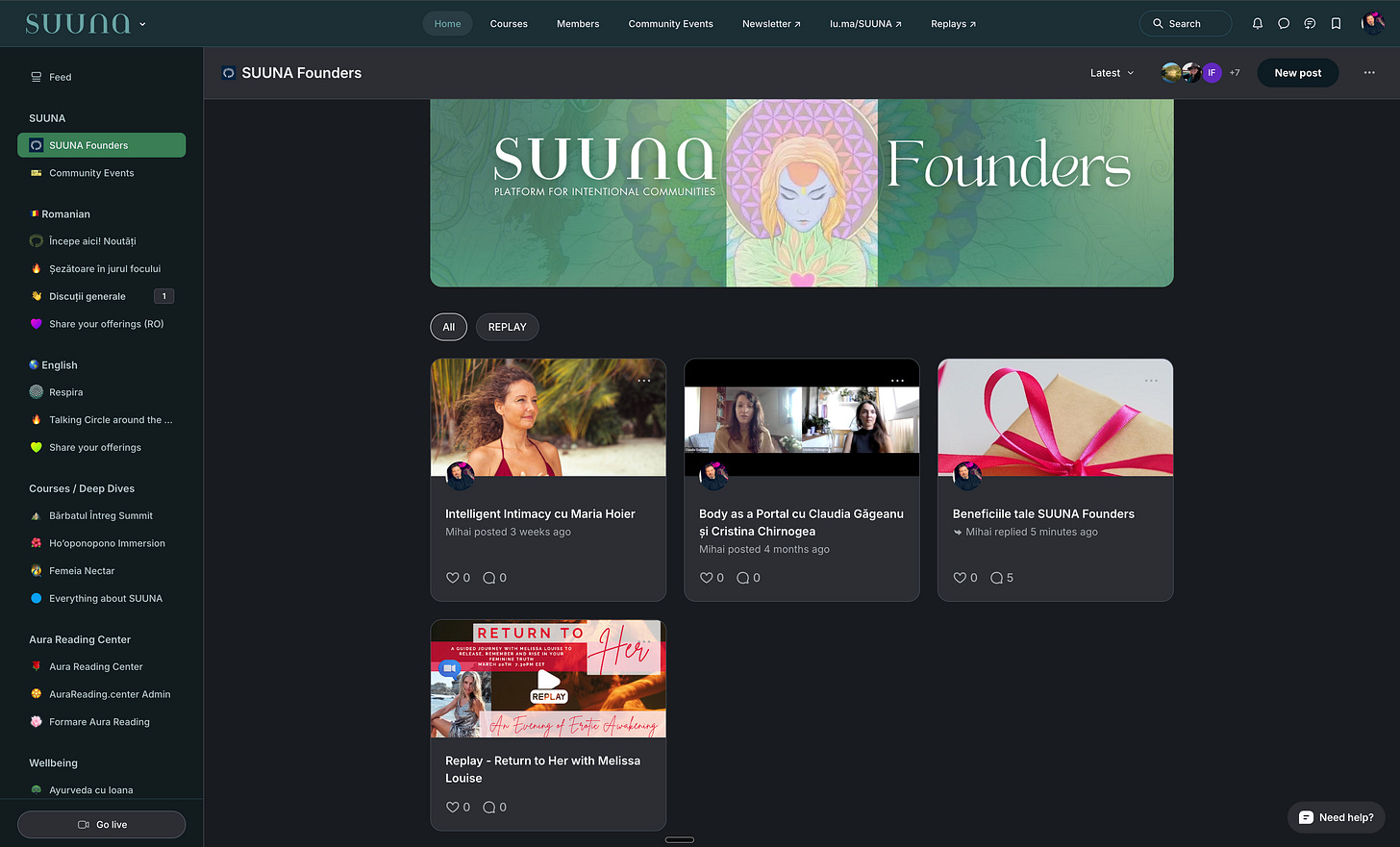
Task: Open the Need help? chat widget
Action: 1336,817
